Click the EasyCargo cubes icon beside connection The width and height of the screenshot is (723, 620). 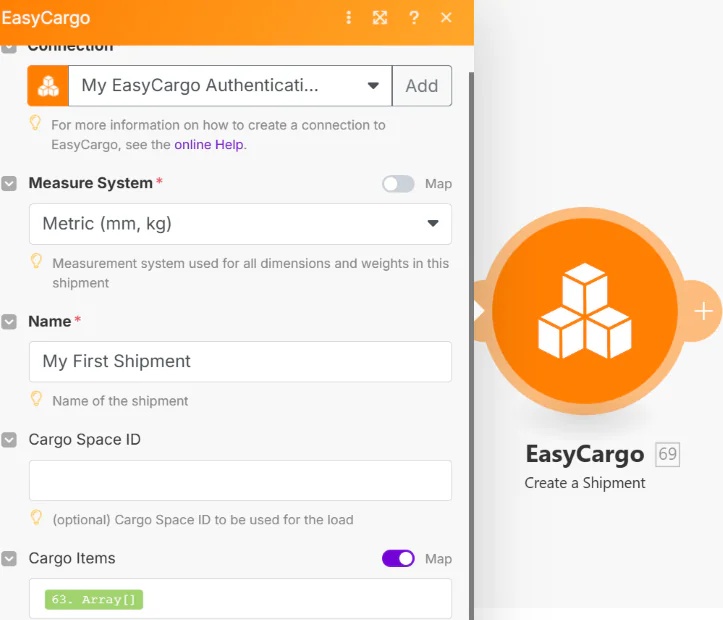[48, 86]
